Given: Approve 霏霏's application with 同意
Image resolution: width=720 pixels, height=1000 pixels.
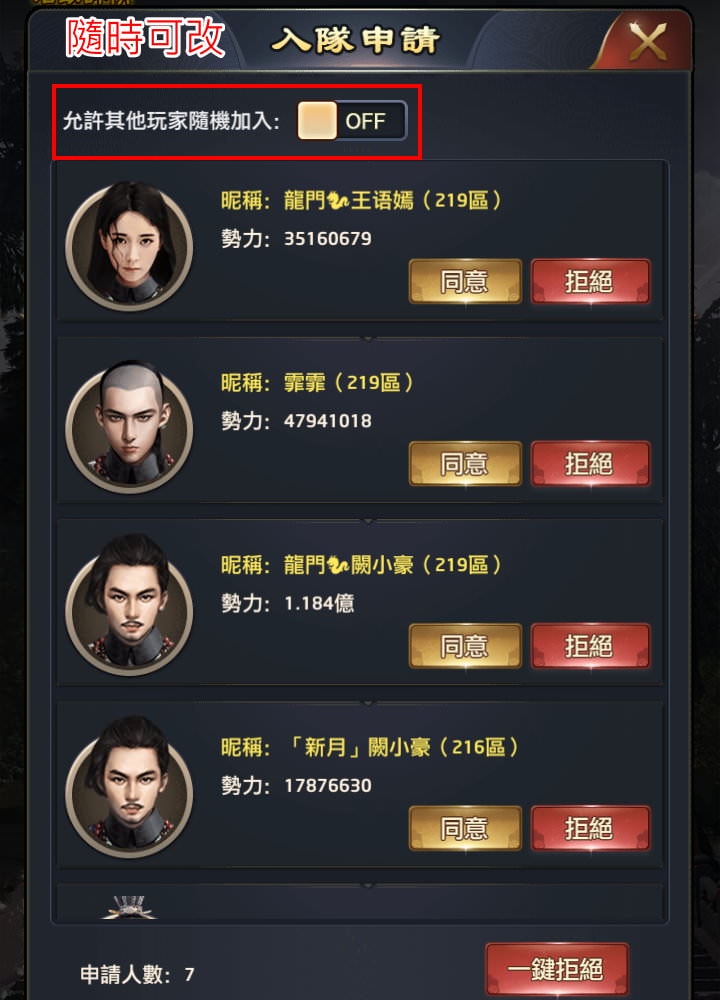Looking at the screenshot, I should click(465, 464).
